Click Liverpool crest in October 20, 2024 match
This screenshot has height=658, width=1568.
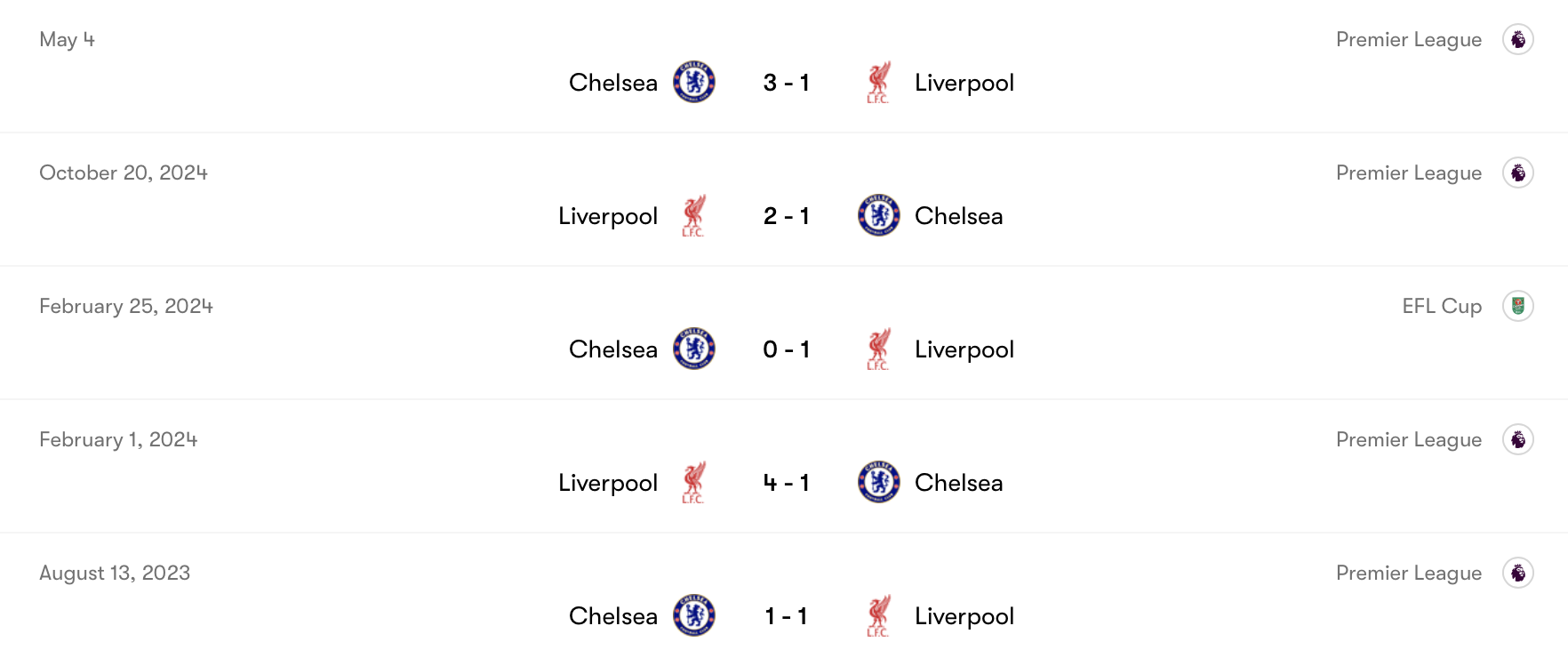click(693, 215)
